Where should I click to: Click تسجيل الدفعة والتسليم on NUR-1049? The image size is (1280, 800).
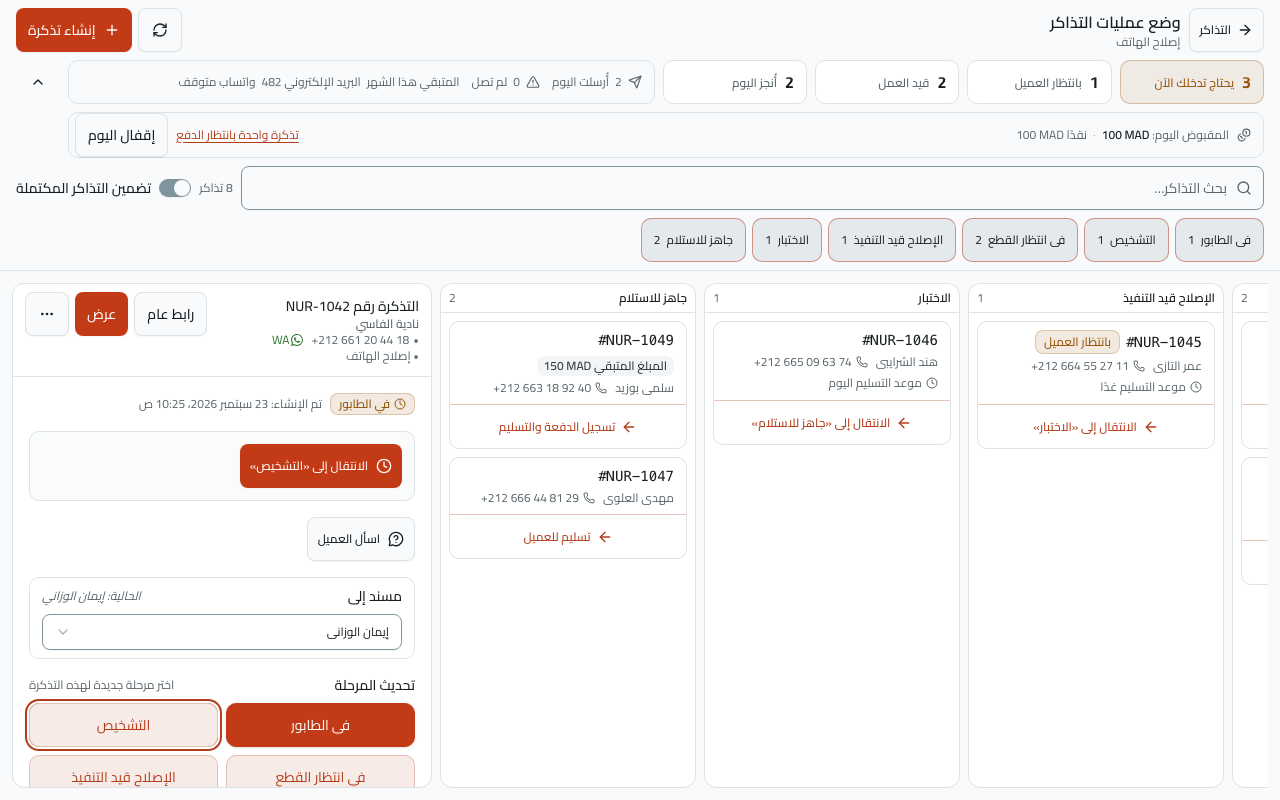tap(567, 427)
